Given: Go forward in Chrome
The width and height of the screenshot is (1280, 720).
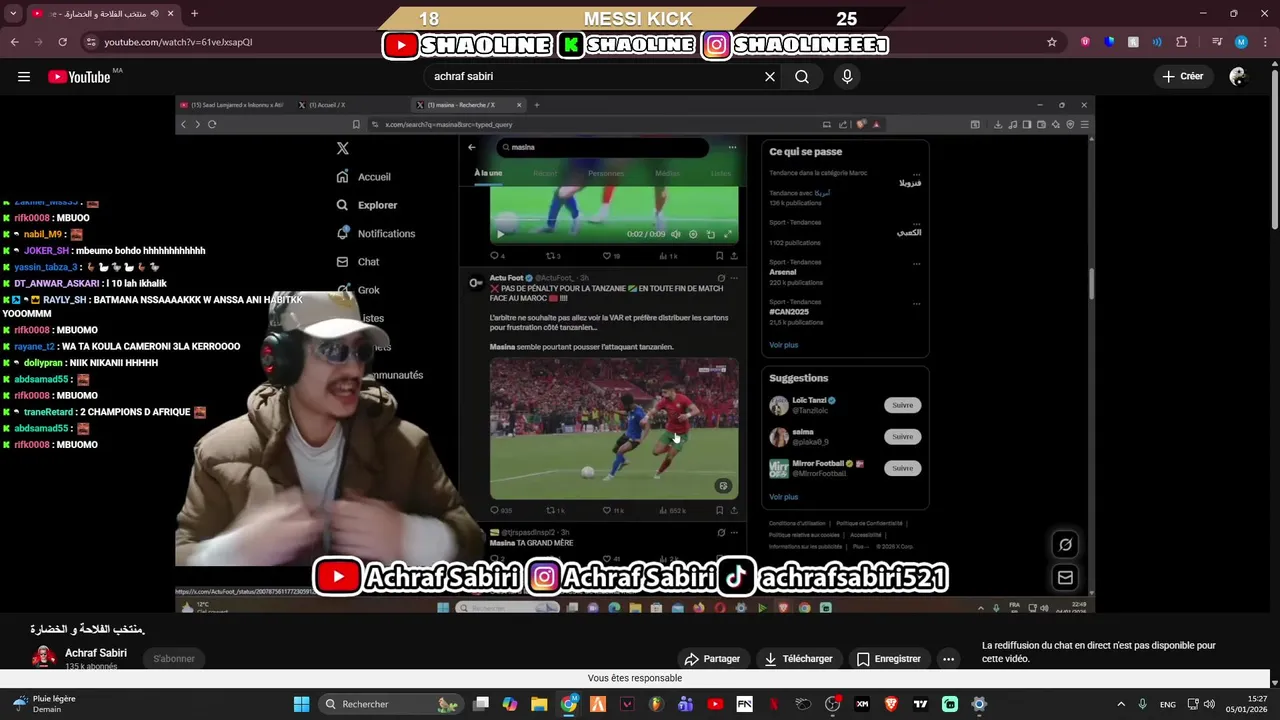Looking at the screenshot, I should pos(38,42).
